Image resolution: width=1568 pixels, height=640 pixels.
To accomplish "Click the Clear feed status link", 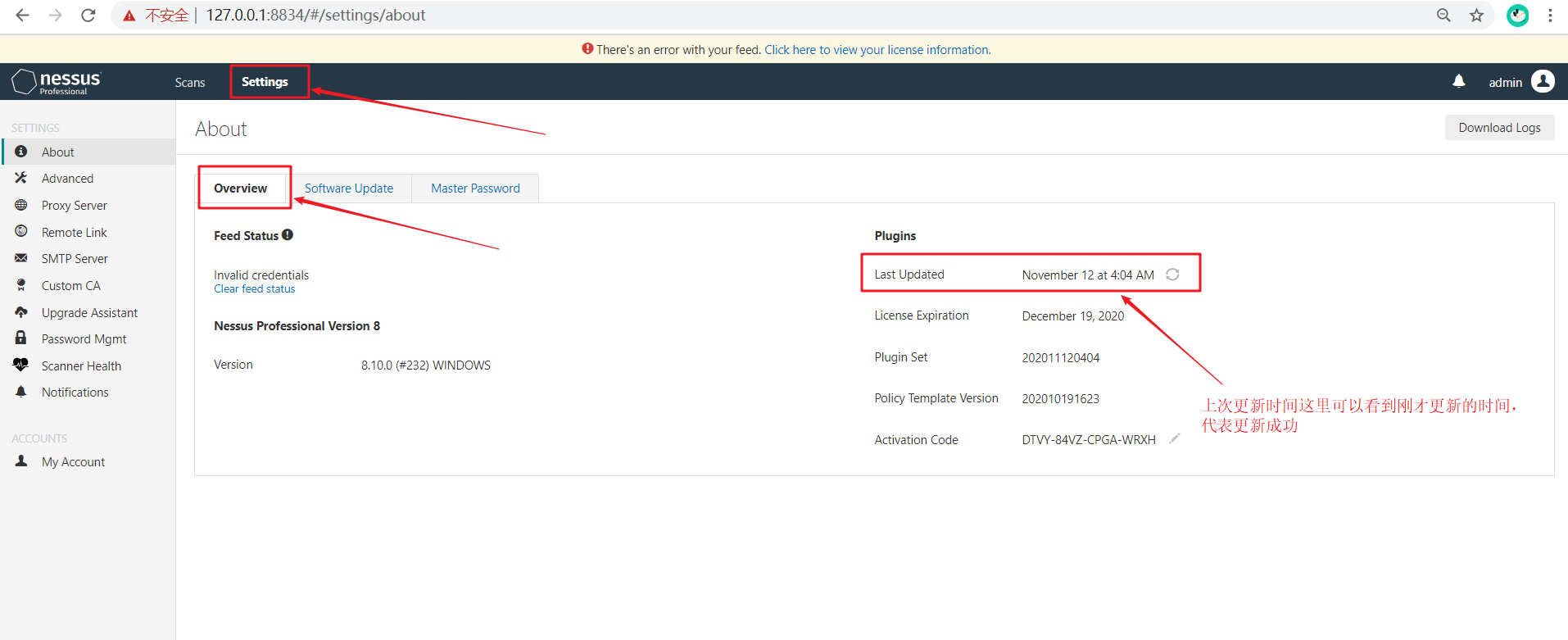I will coord(254,288).
